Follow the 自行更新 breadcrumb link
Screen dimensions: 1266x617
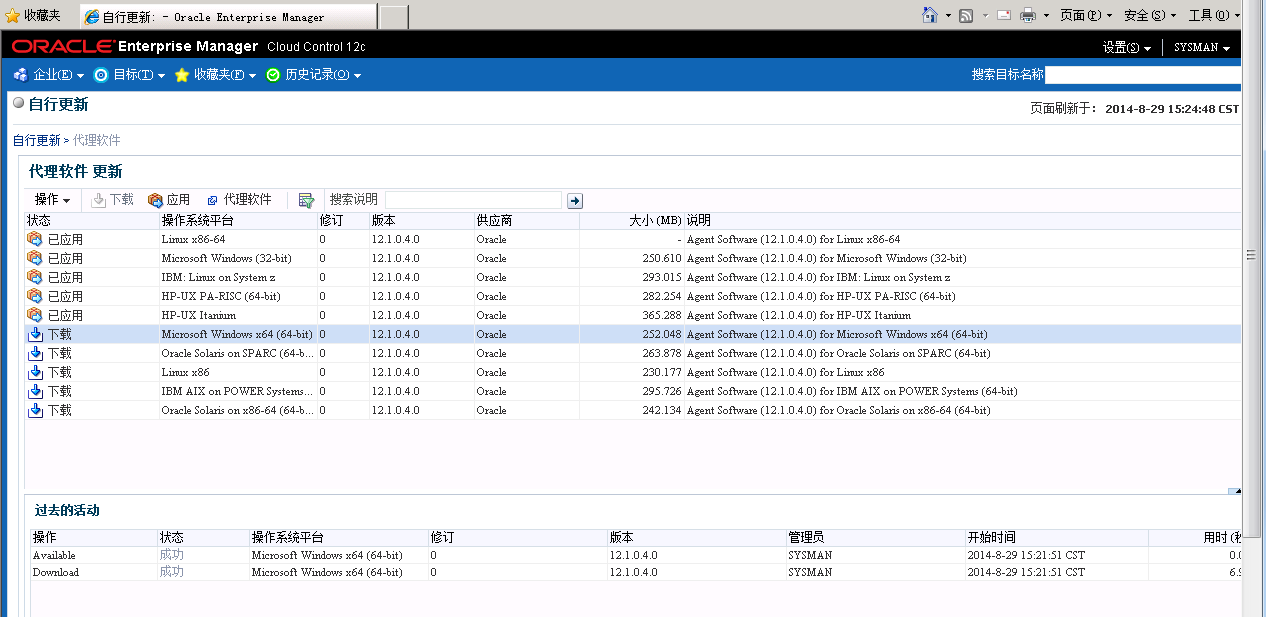coord(36,140)
